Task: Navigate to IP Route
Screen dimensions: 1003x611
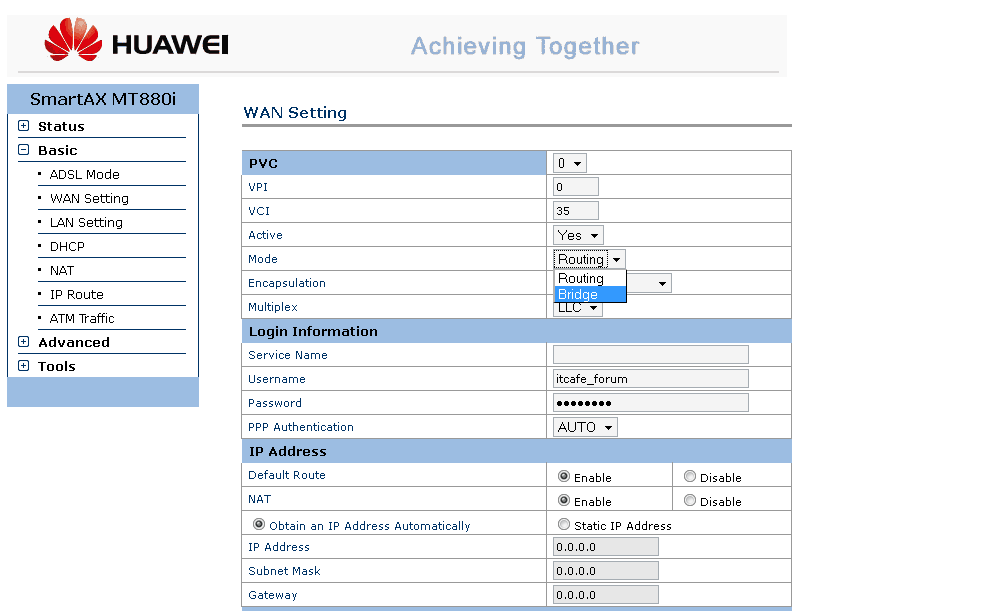Action: coord(76,294)
